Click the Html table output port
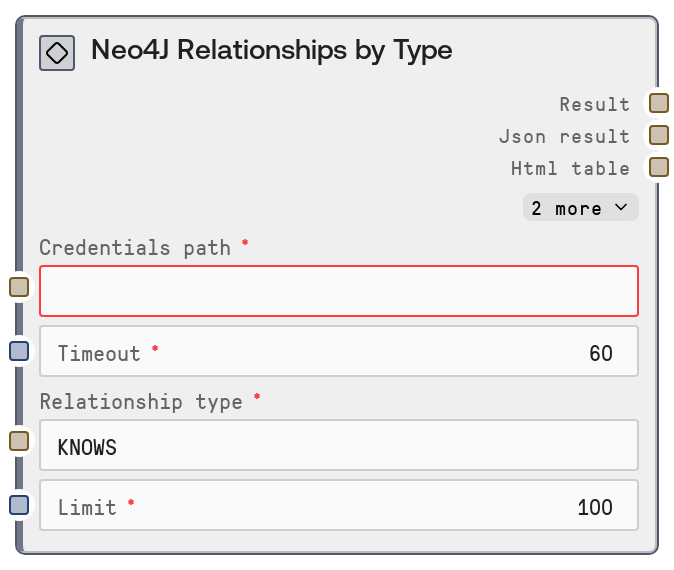Image resolution: width=674 pixels, height=570 pixels. tap(658, 167)
